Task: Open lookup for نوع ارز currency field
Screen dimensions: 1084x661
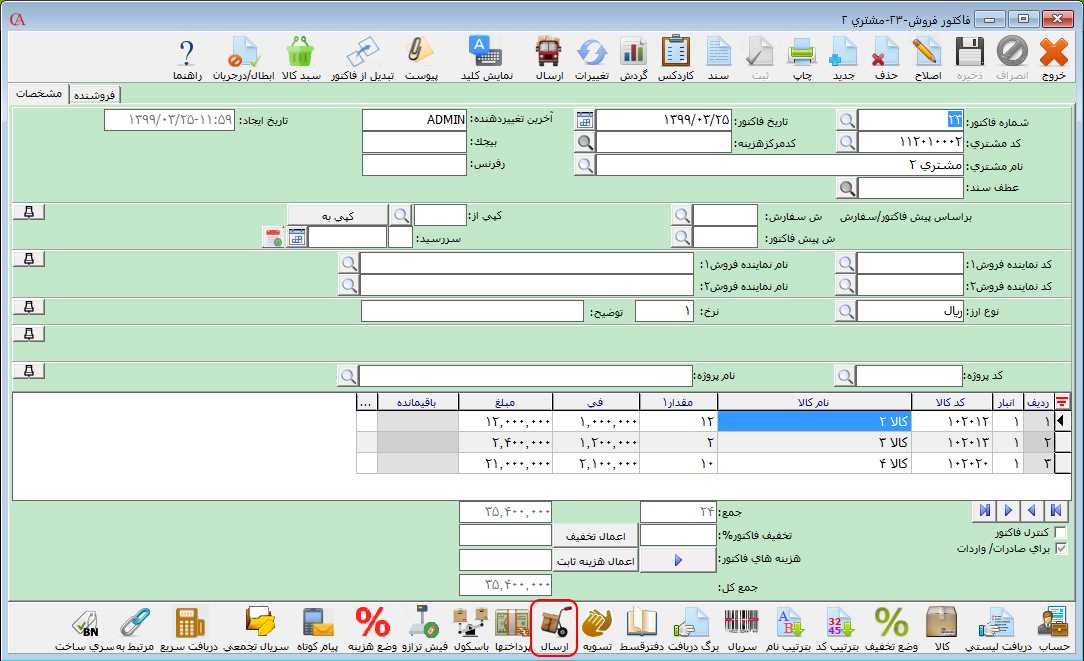Action: coord(846,312)
